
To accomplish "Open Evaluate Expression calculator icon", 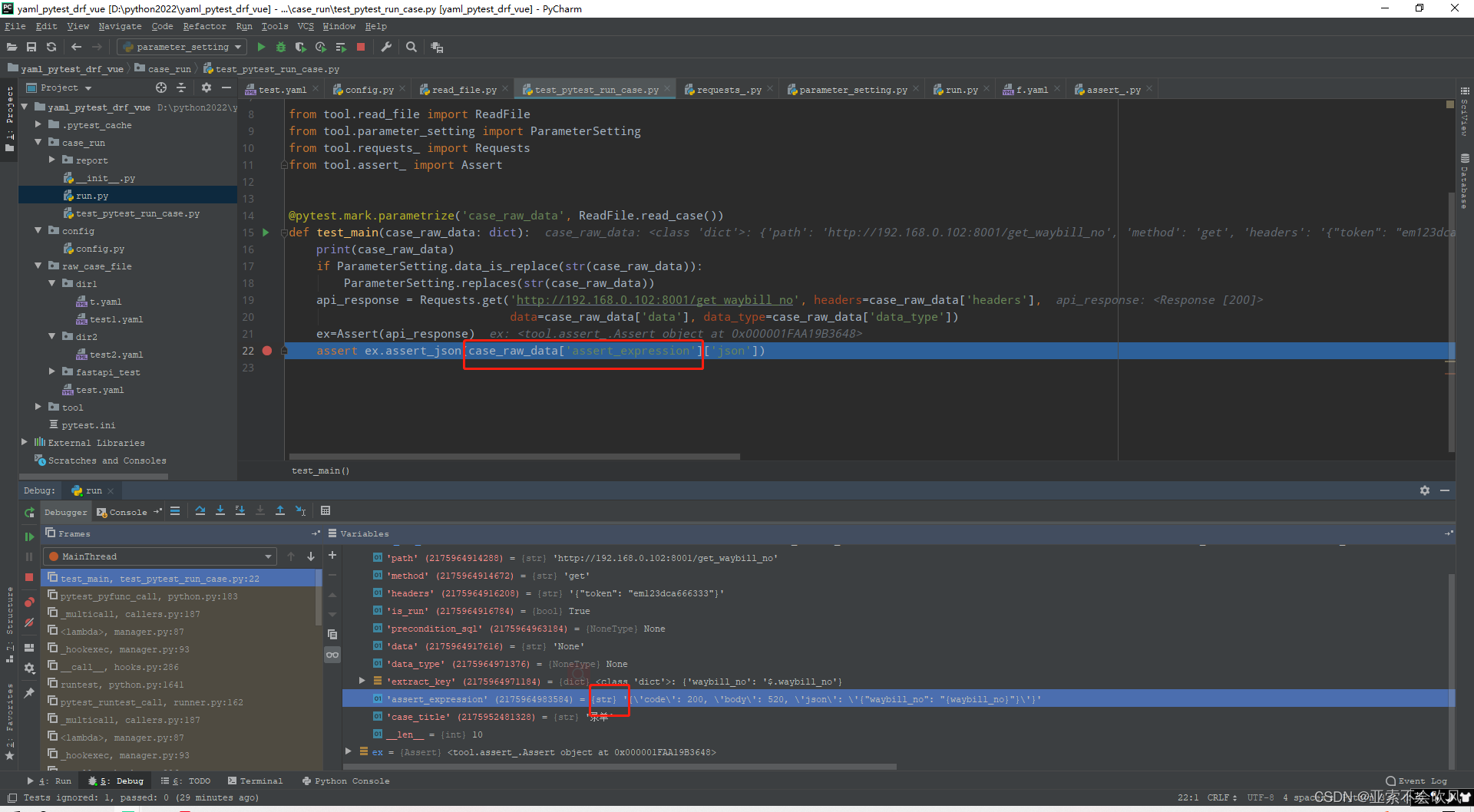I will point(326,510).
